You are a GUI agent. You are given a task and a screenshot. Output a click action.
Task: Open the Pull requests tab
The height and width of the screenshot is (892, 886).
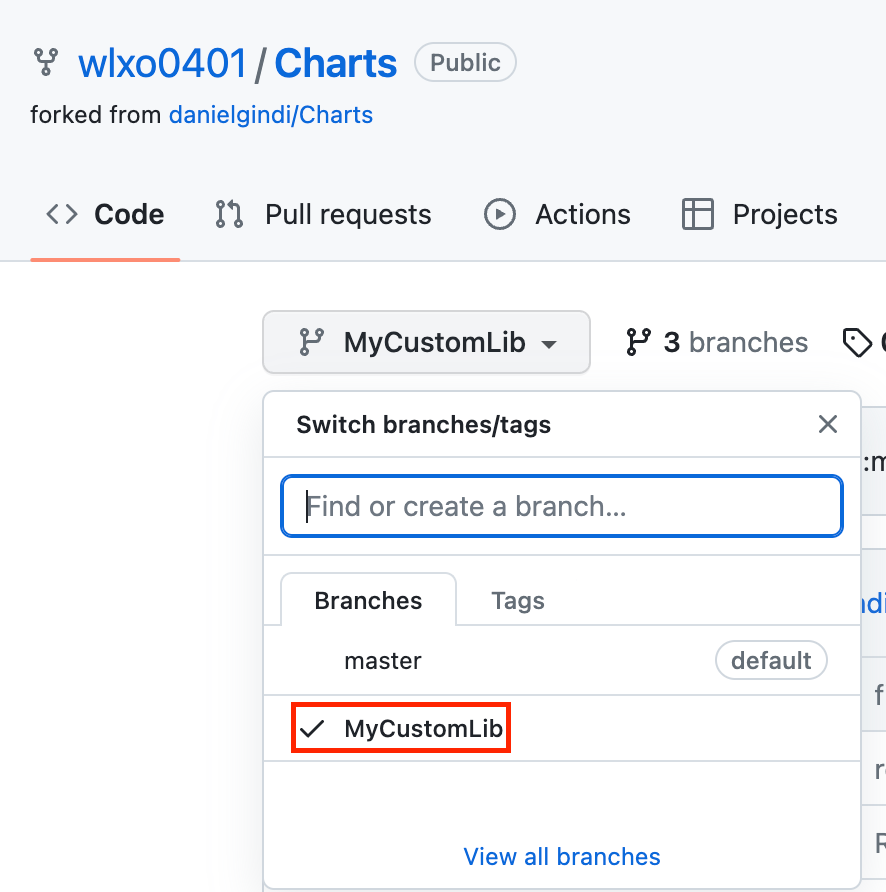347,214
